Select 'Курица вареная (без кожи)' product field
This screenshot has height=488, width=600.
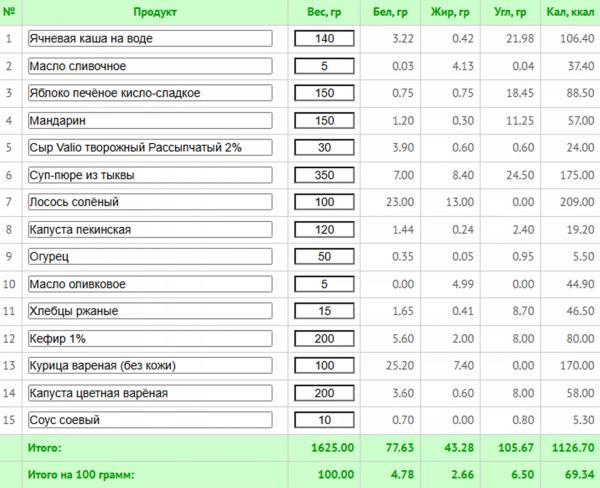click(150, 366)
